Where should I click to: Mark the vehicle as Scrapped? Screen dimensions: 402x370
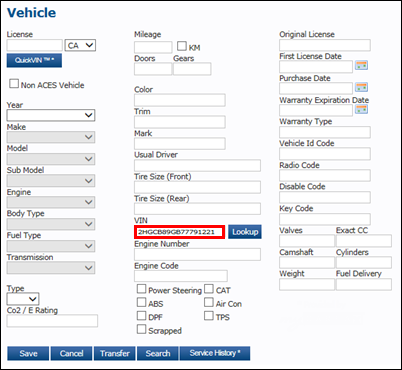coord(141,329)
